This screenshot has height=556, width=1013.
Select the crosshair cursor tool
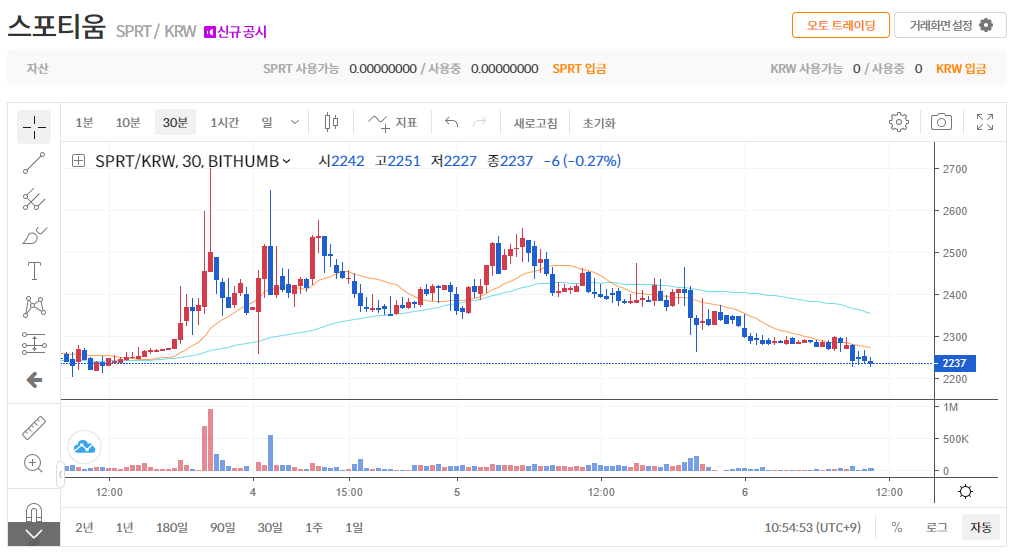tap(34, 127)
